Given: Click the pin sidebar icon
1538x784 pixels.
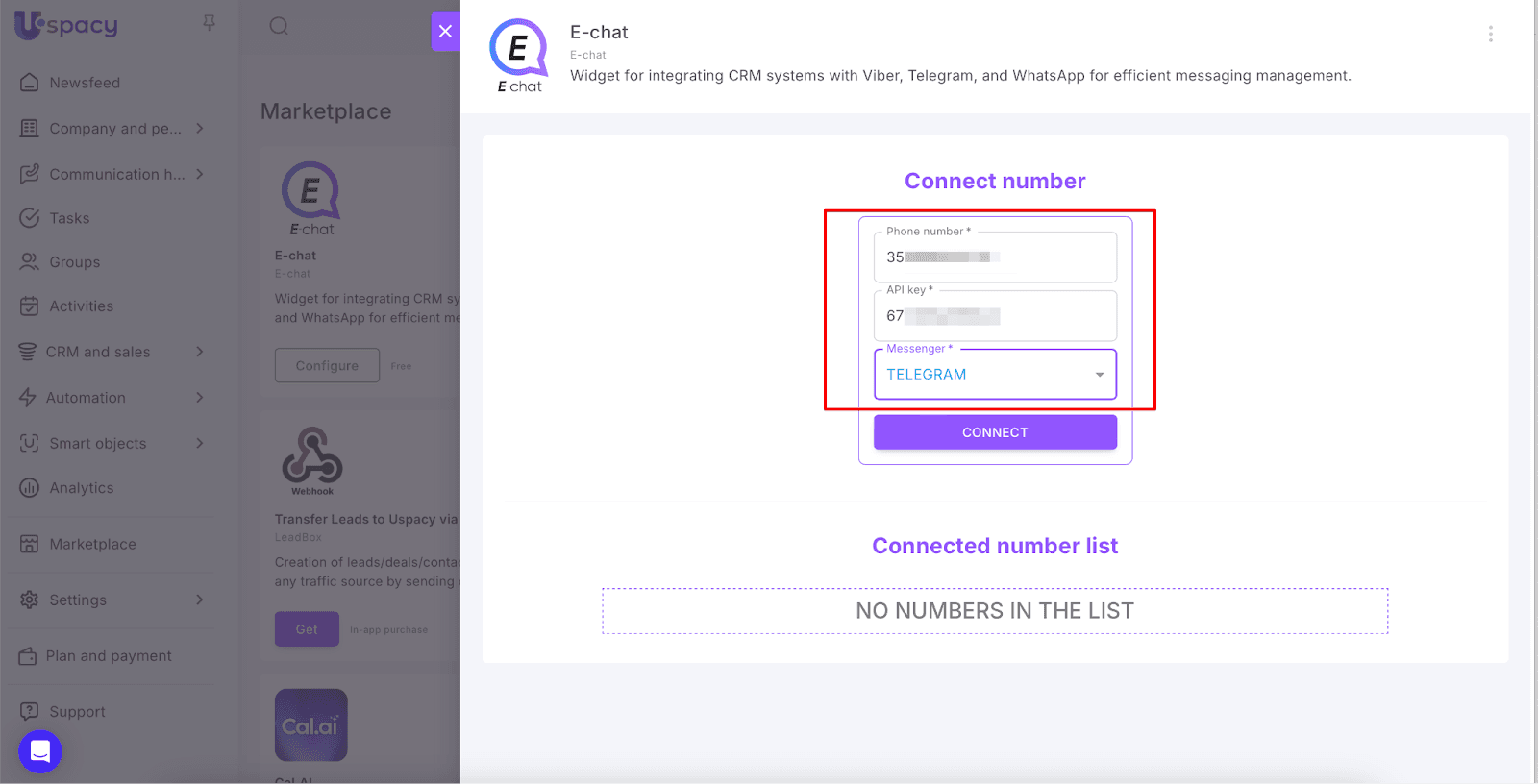Looking at the screenshot, I should (x=209, y=23).
